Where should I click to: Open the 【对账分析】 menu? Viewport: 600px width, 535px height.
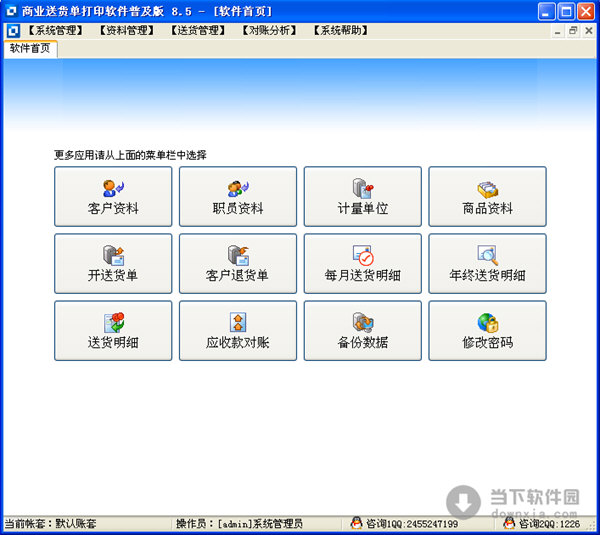(269, 31)
